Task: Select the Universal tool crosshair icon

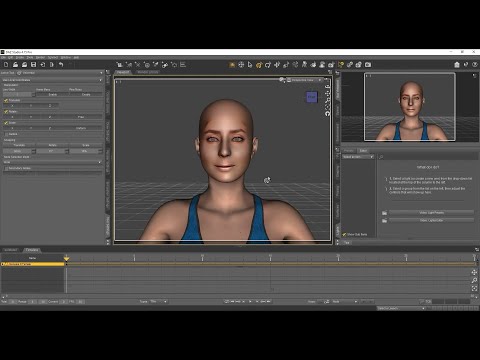Action: pyautogui.click(x=241, y=65)
